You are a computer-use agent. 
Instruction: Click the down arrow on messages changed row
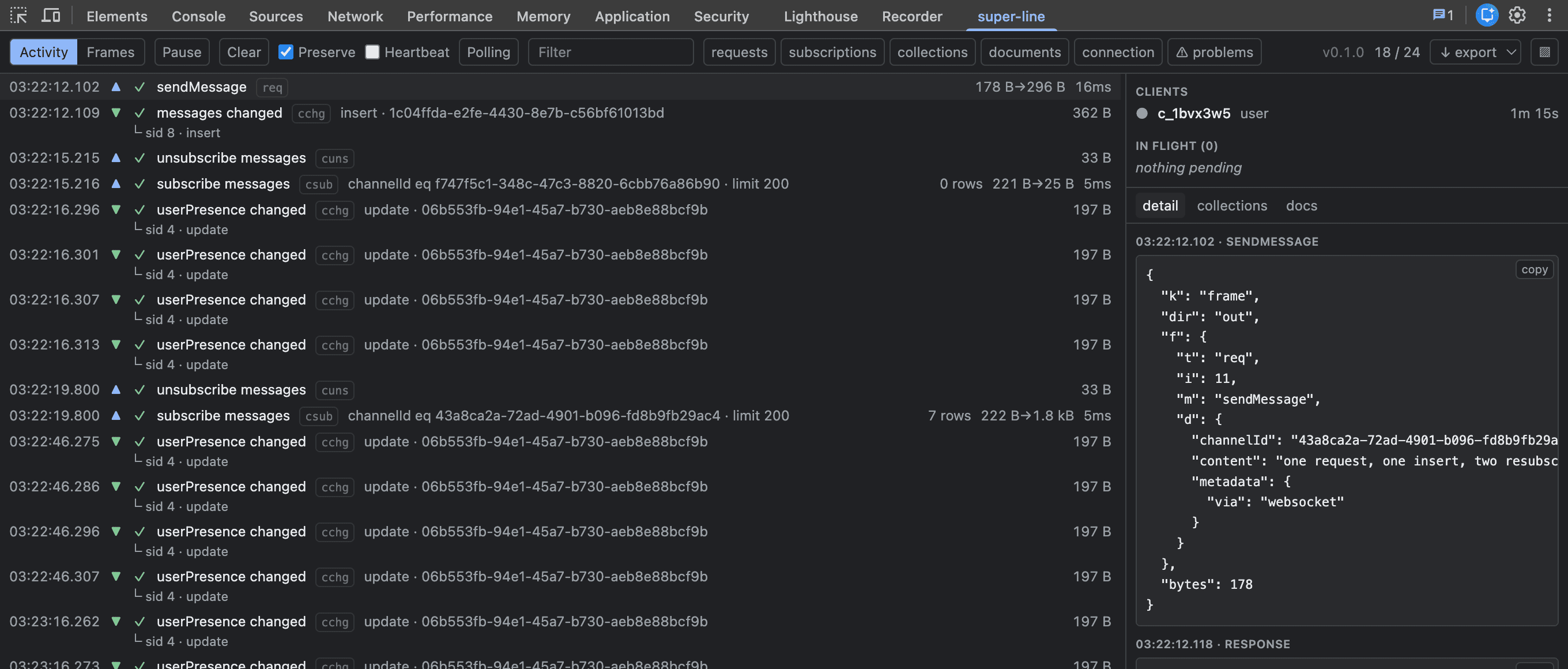coord(116,113)
